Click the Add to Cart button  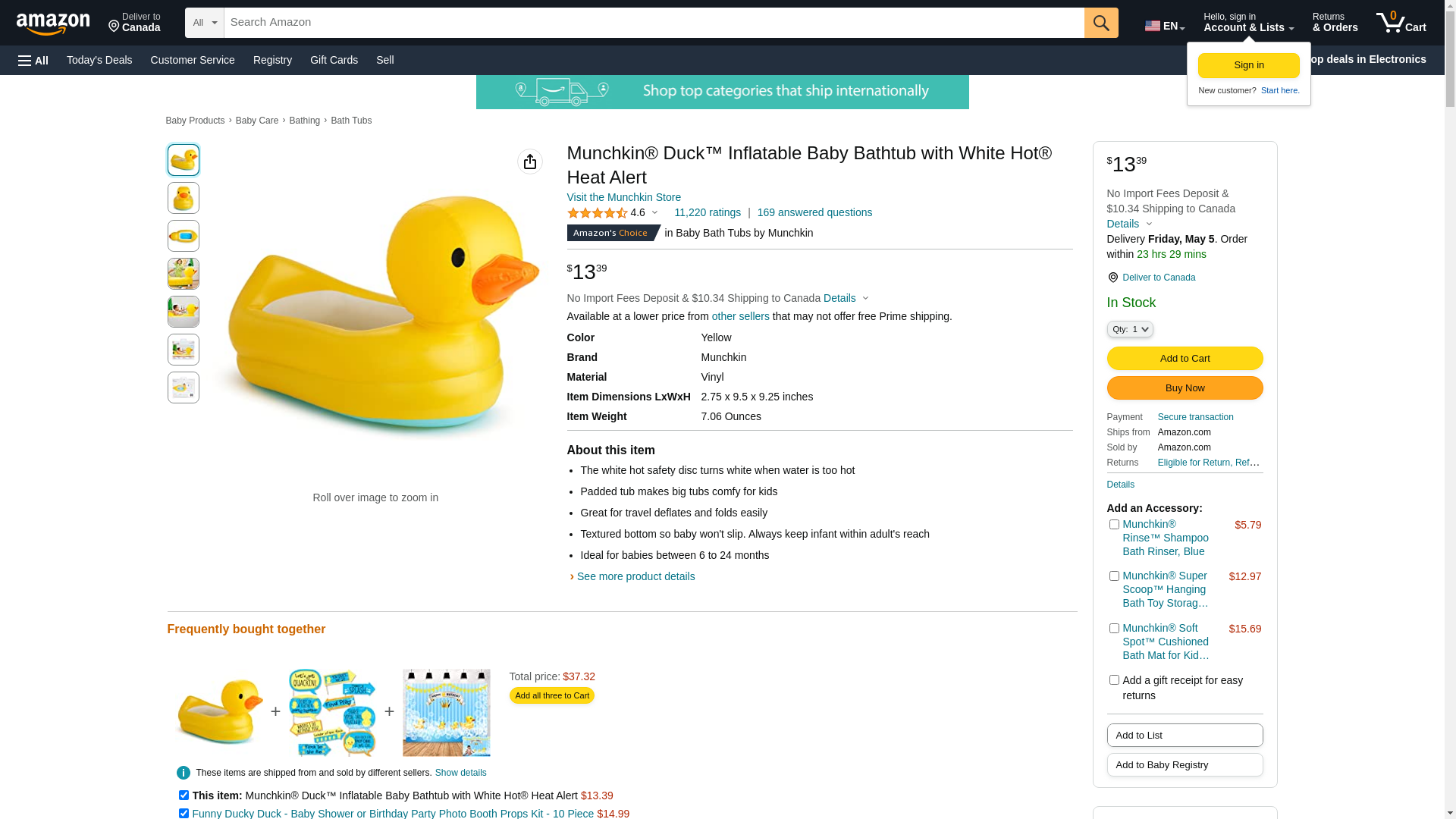click(1185, 359)
